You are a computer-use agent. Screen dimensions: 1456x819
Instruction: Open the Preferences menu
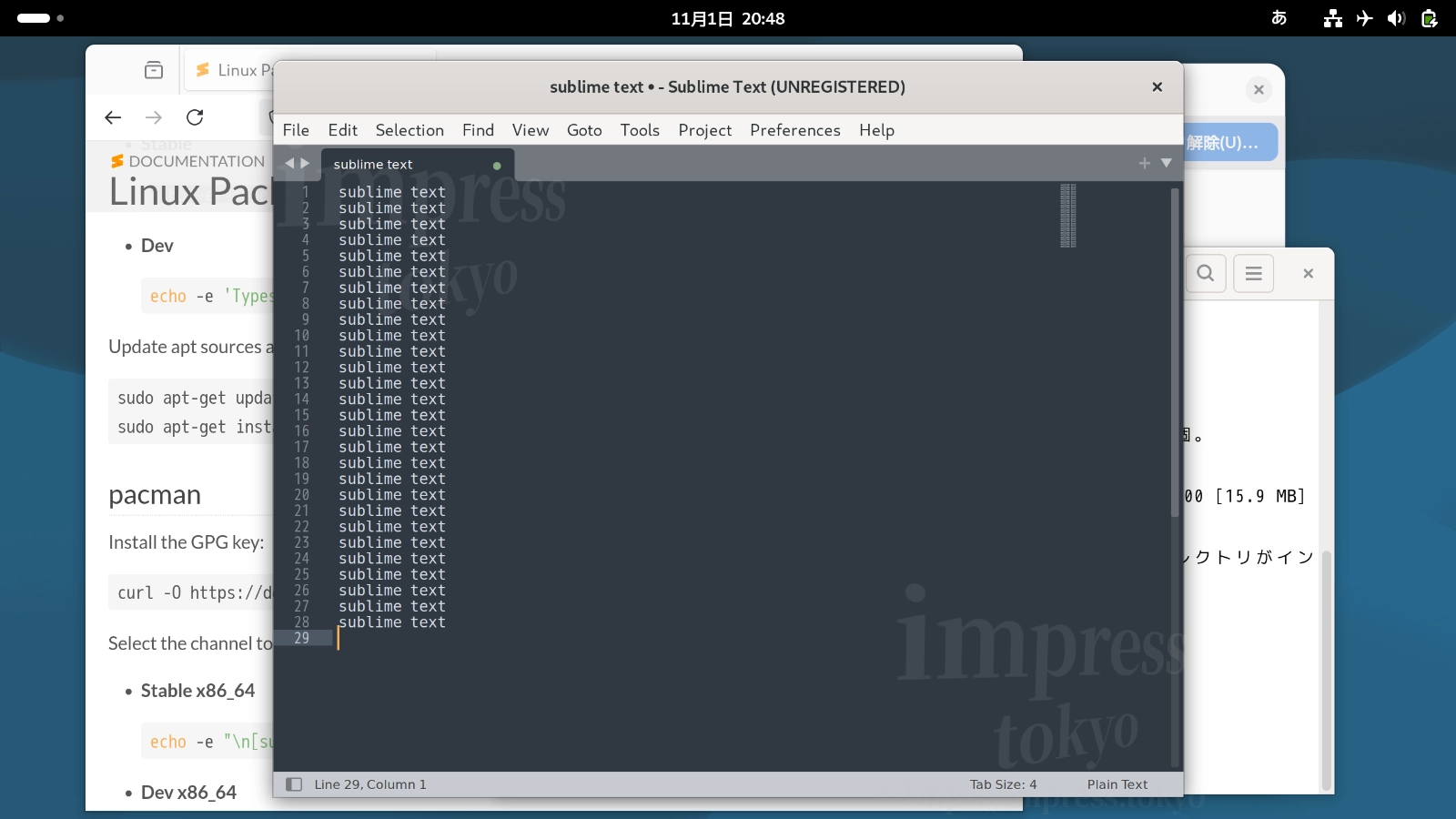[795, 130]
